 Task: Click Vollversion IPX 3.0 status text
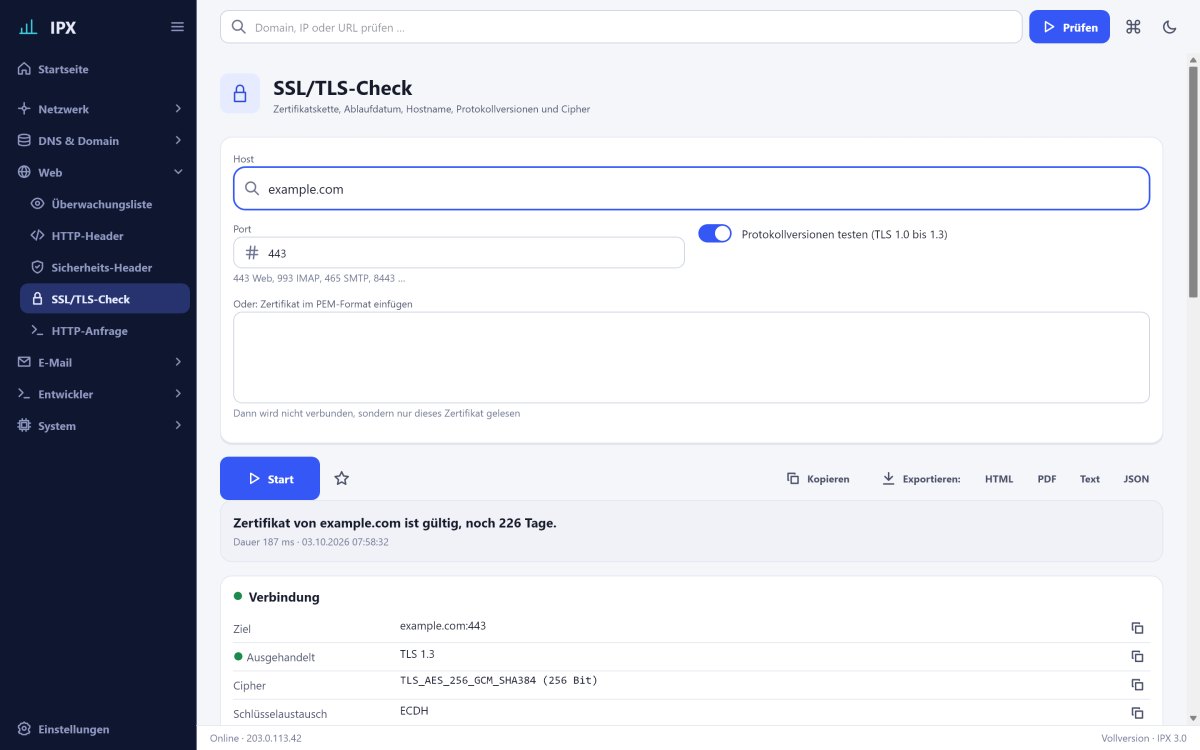(x=1144, y=738)
